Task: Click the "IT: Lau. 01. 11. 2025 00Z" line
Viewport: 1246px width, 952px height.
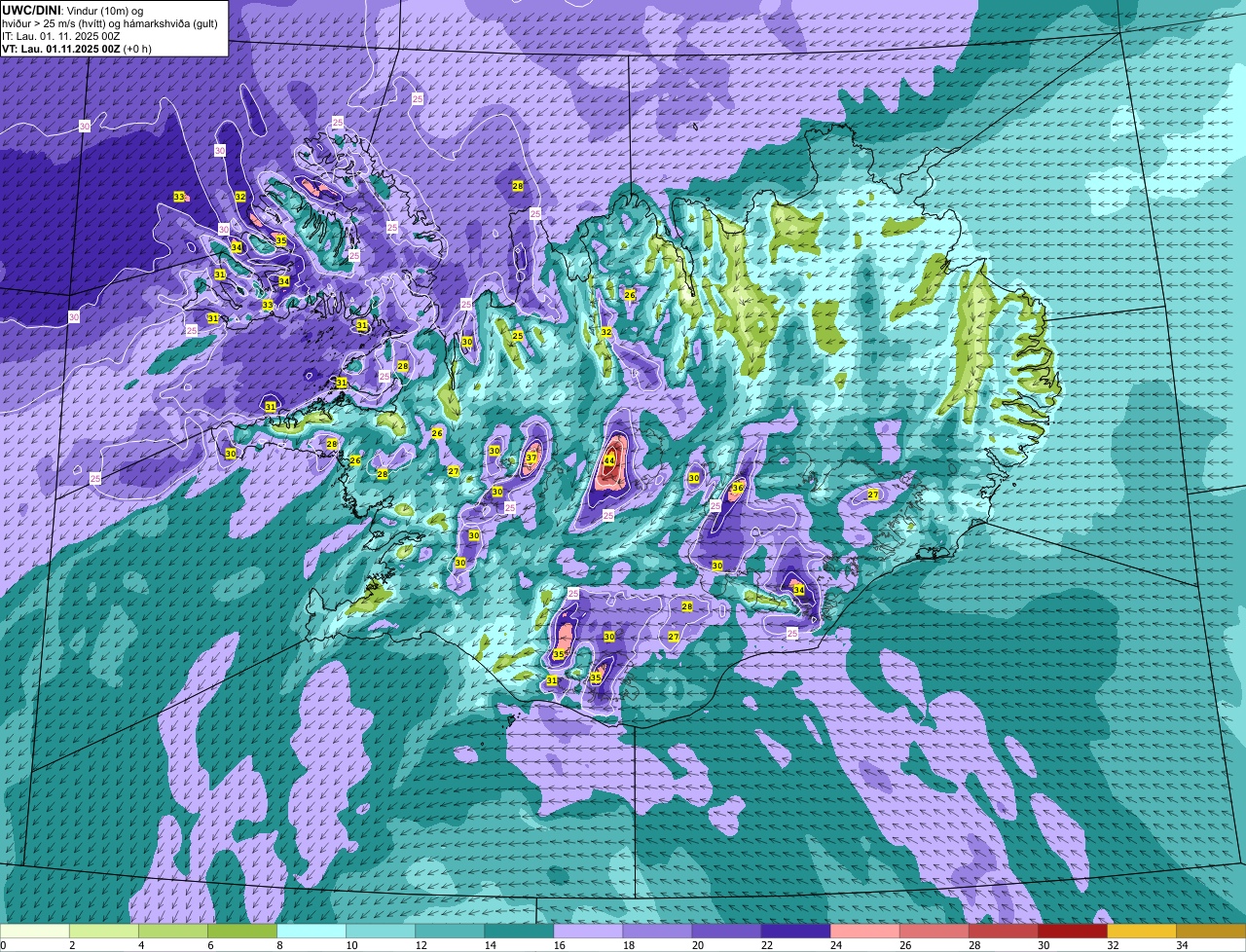Action: coord(61,35)
